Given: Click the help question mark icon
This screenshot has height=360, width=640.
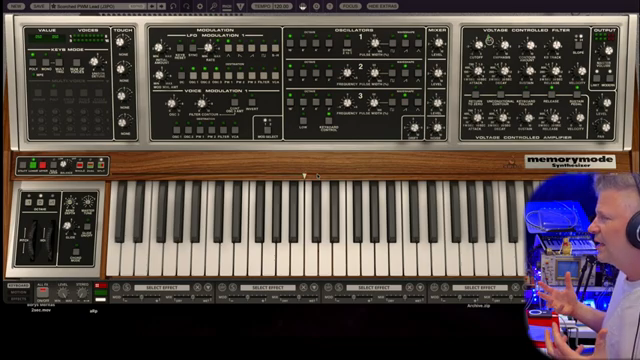Looking at the screenshot, I should coord(330,6).
